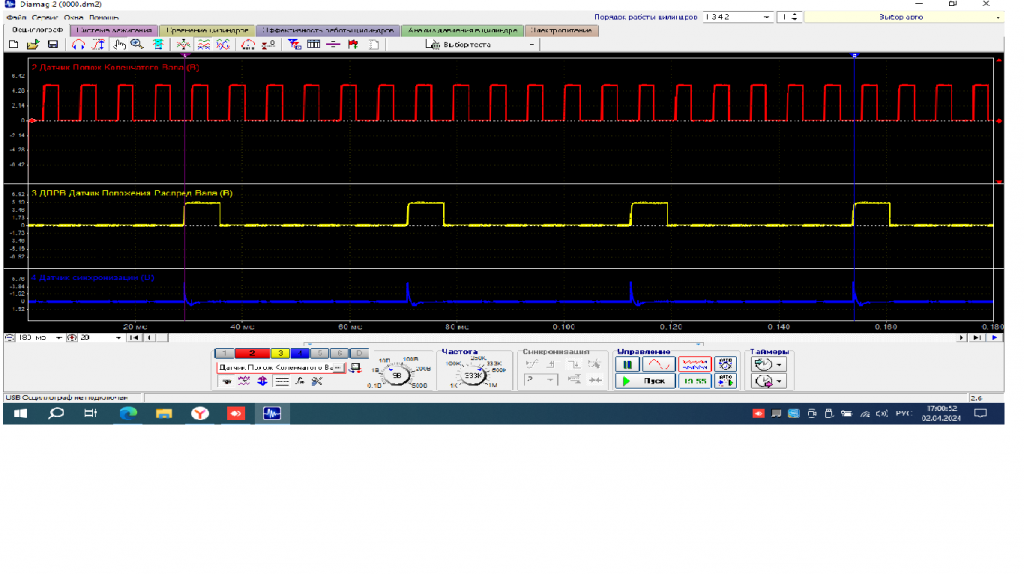Click the monitor icon beside channel name field

[355, 368]
